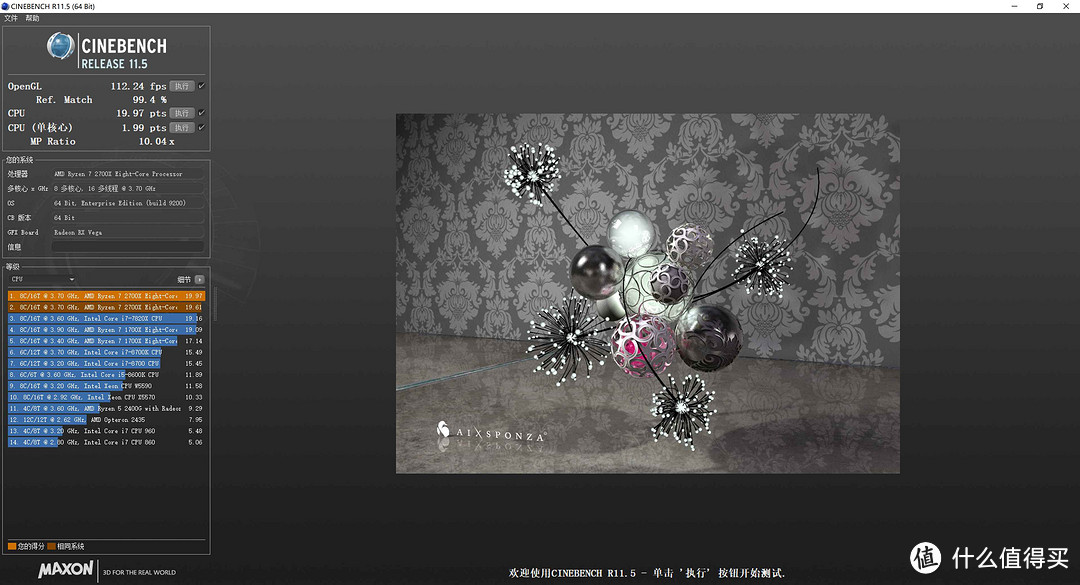Restore the Cinebench window size
This screenshot has width=1080, height=585.
coord(1040,6)
